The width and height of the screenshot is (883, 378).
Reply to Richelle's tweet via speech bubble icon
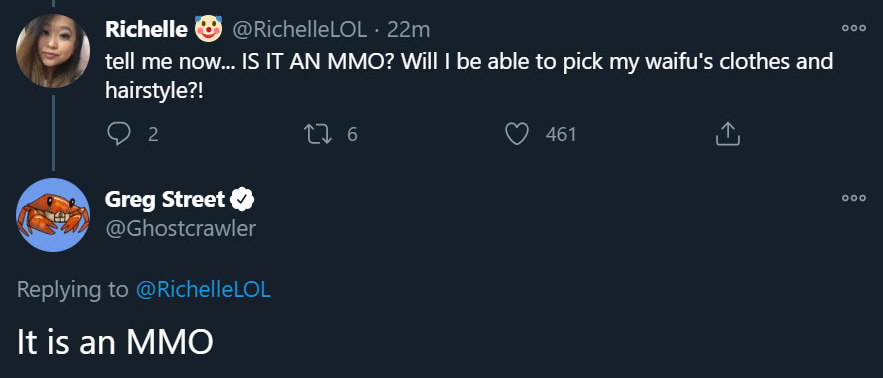coord(118,134)
